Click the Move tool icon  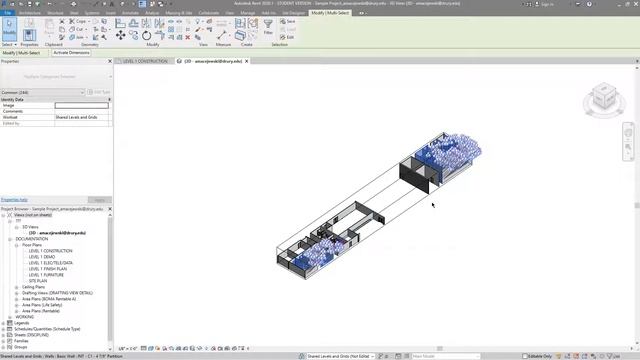pyautogui.click(x=120, y=36)
